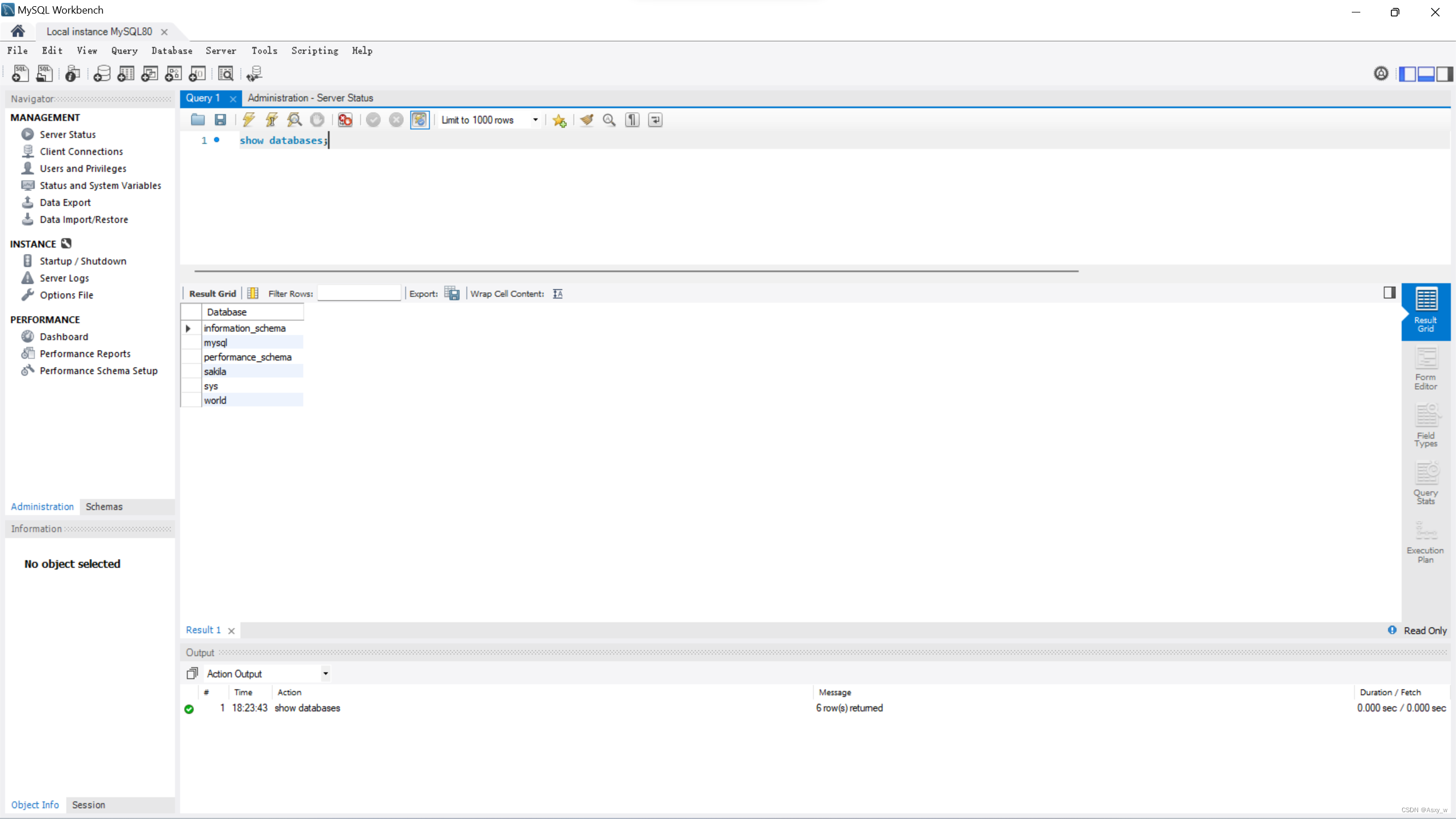Open the Database menu
1456x819 pixels.
(x=171, y=50)
